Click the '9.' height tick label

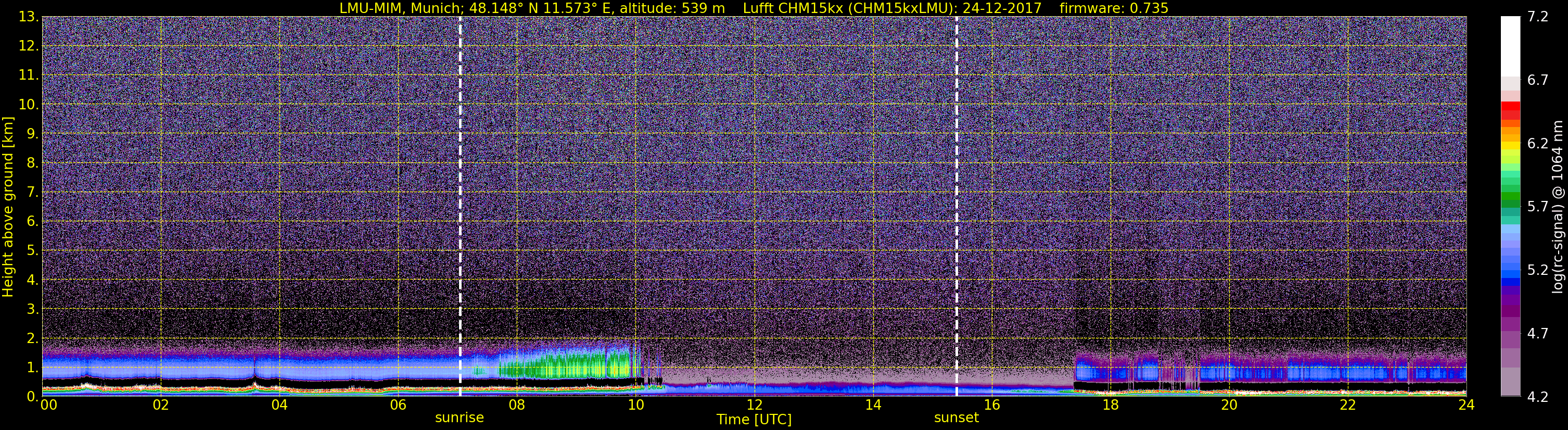click(x=32, y=133)
